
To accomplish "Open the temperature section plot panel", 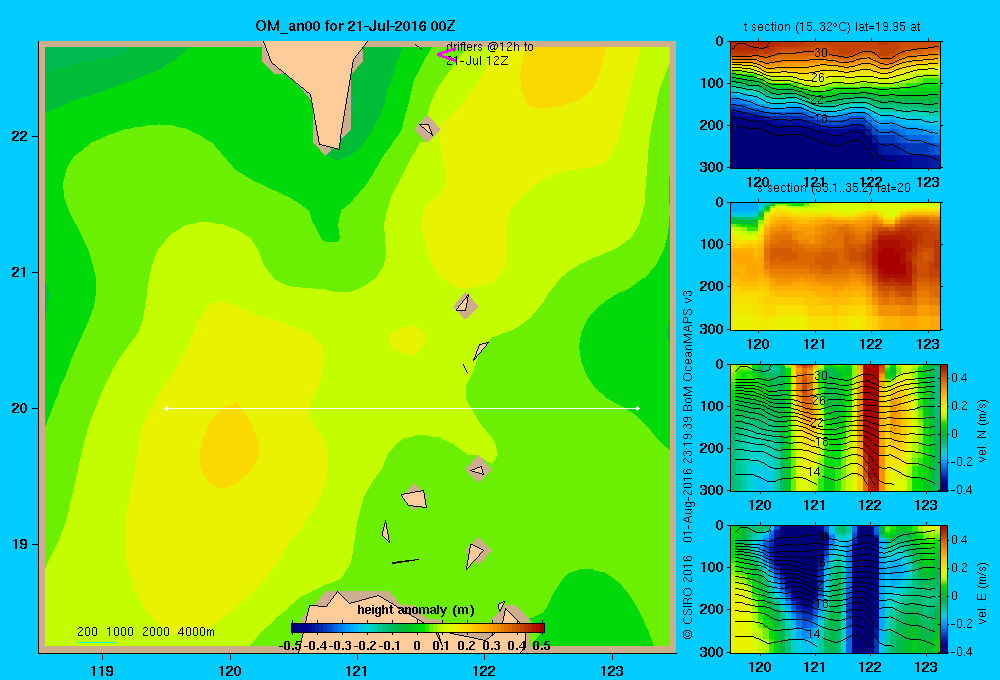I will point(835,105).
